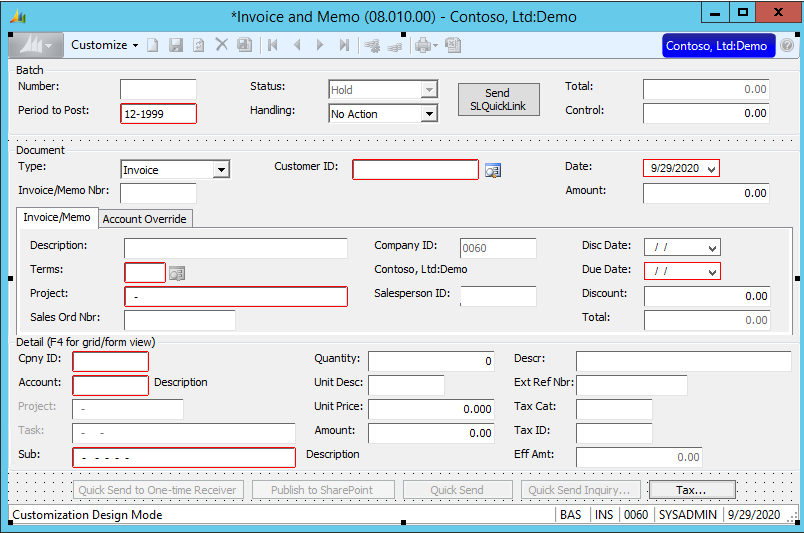The height and width of the screenshot is (533, 804).
Task: Open the Due Date picker dropdown
Action: 712,272
